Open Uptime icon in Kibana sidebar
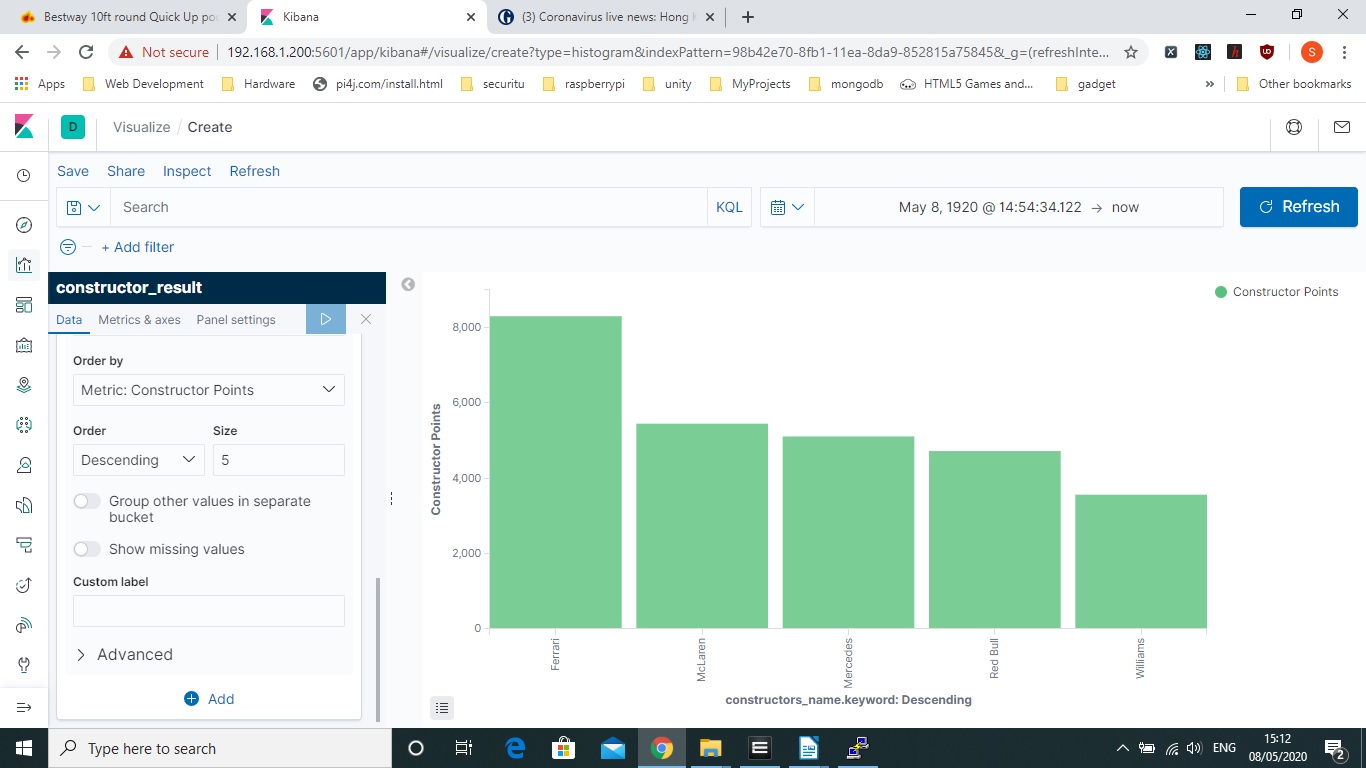The height and width of the screenshot is (768, 1366). pyautogui.click(x=24, y=585)
